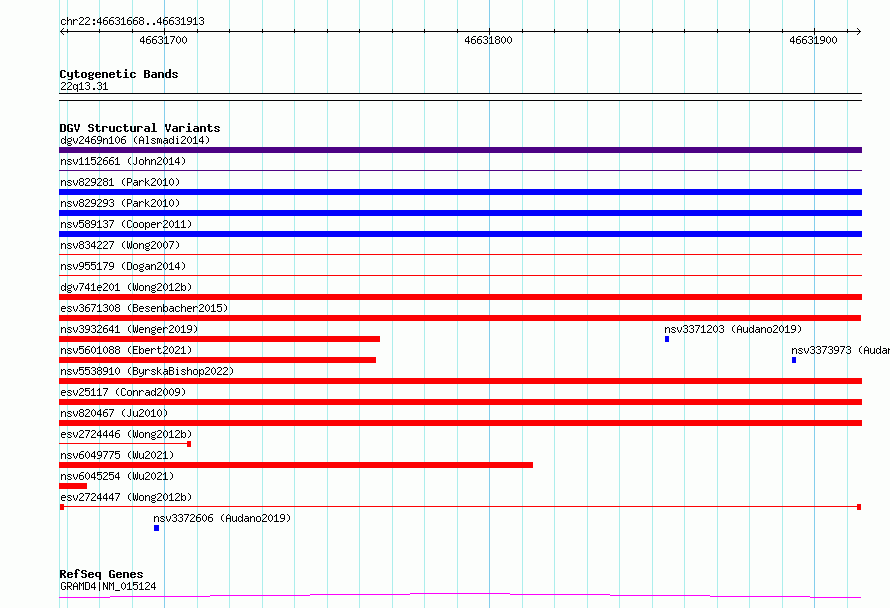Open the nsv829281 (Park2010) variant label
Image resolution: width=890 pixels, height=608 pixels.
[x=120, y=182]
